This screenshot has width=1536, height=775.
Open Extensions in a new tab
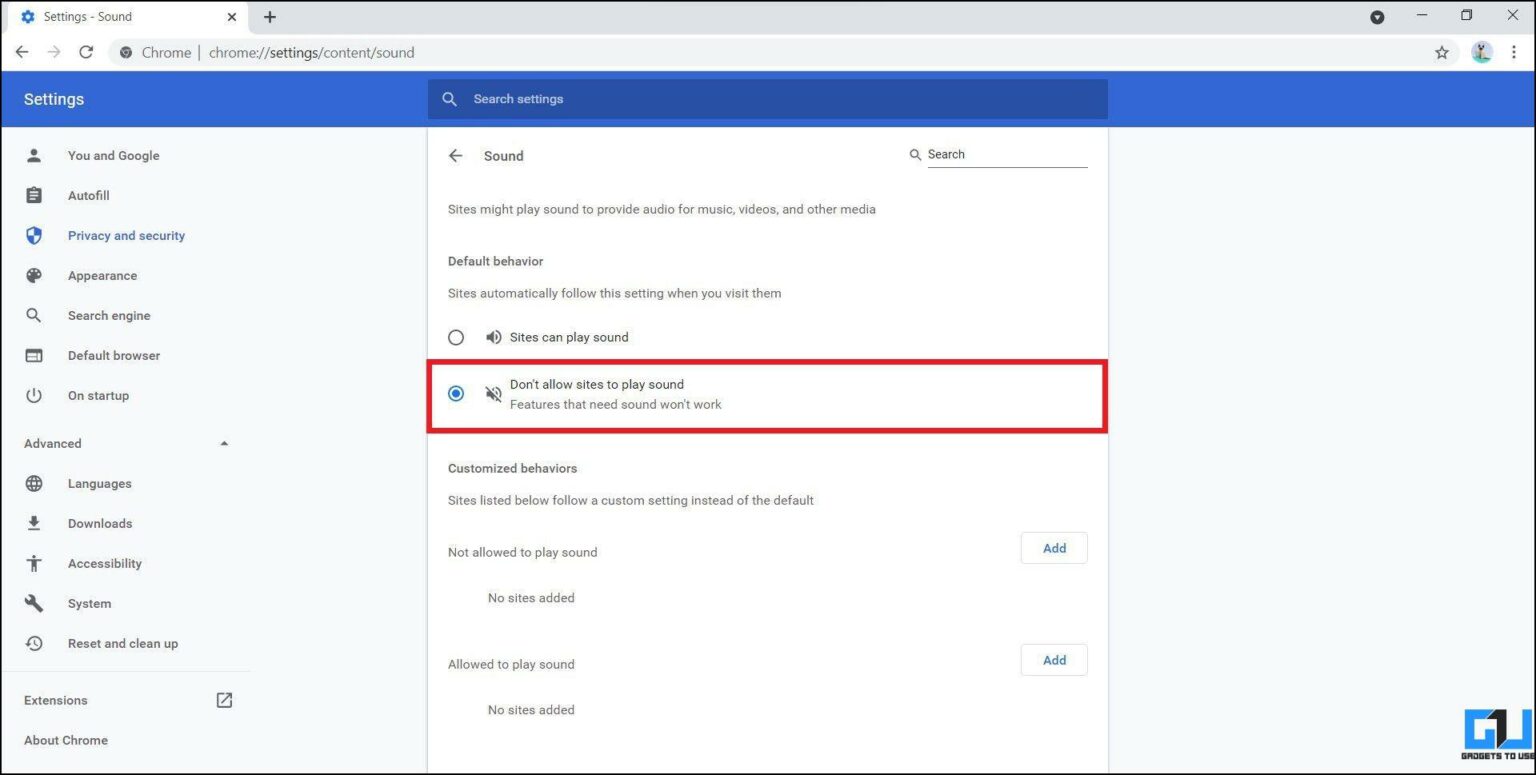click(224, 700)
